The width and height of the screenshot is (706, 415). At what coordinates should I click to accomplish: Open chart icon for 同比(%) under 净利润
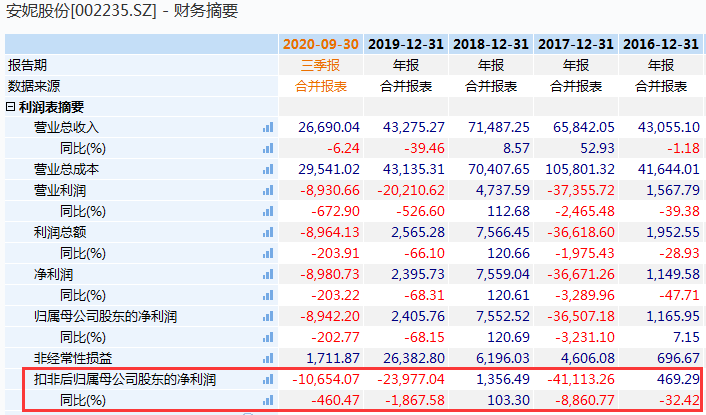tap(268, 296)
